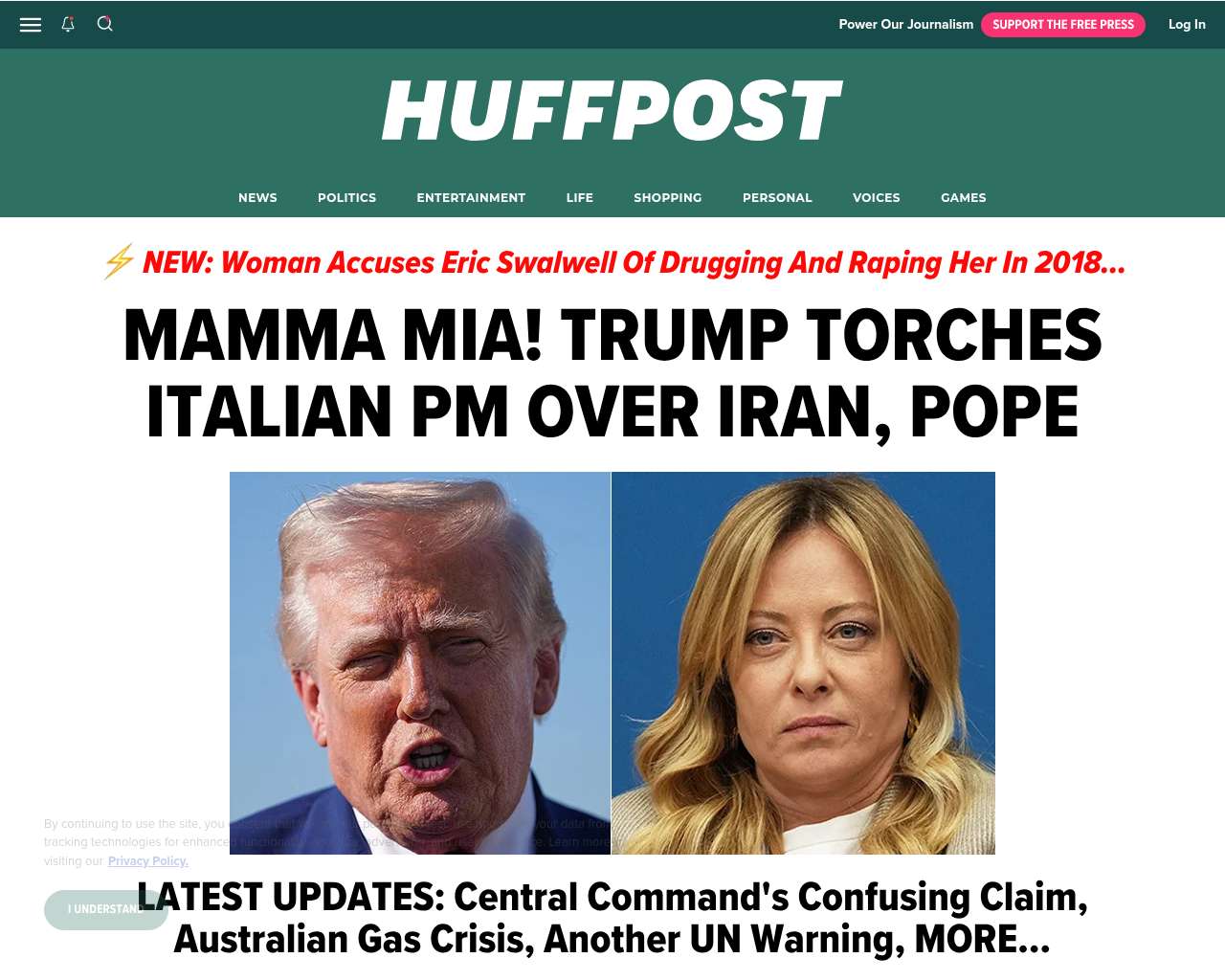Visit the Personal section

(777, 197)
